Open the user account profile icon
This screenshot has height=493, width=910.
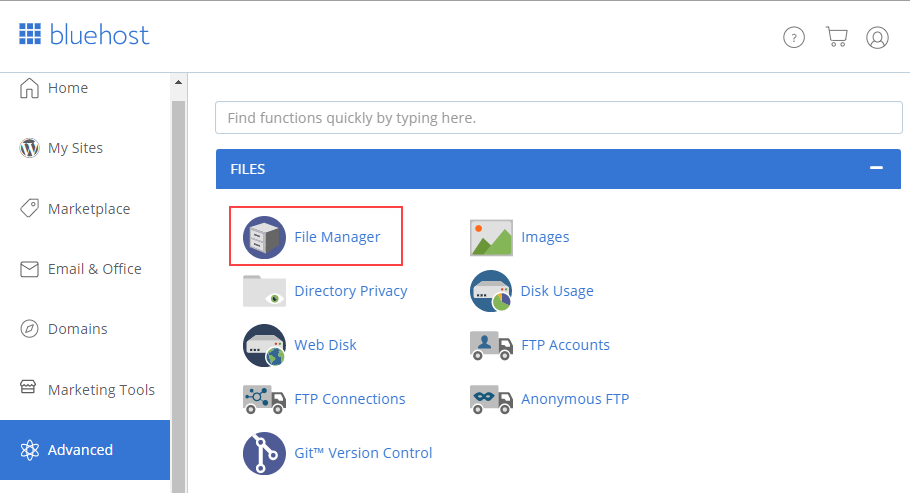877,38
